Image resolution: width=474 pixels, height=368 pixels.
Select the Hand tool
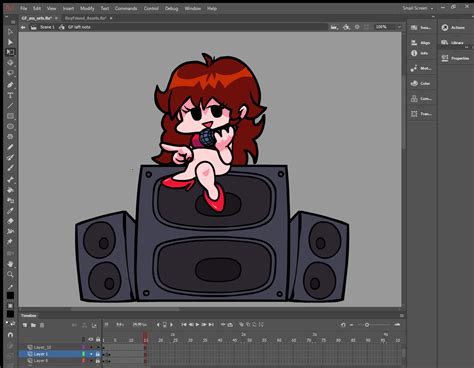(10, 264)
